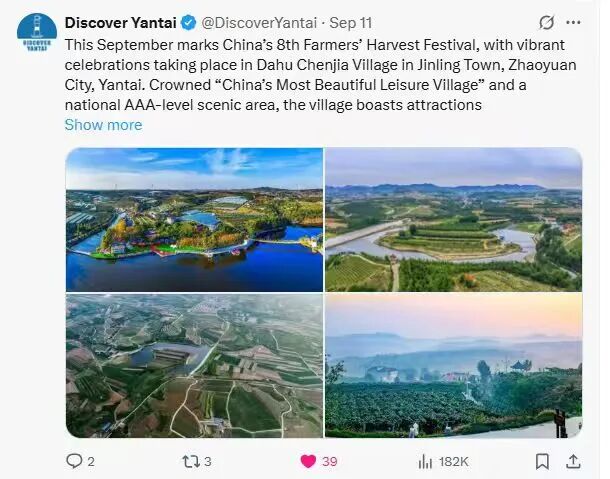Repost this post using the retweet icon
This screenshot has height=479, width=610.
coord(191,461)
